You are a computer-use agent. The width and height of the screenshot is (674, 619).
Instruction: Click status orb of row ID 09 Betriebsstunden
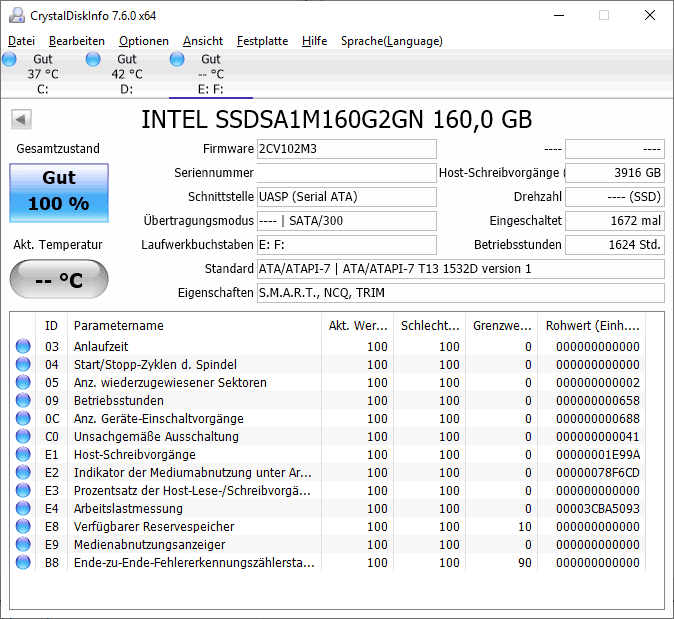coord(23,400)
